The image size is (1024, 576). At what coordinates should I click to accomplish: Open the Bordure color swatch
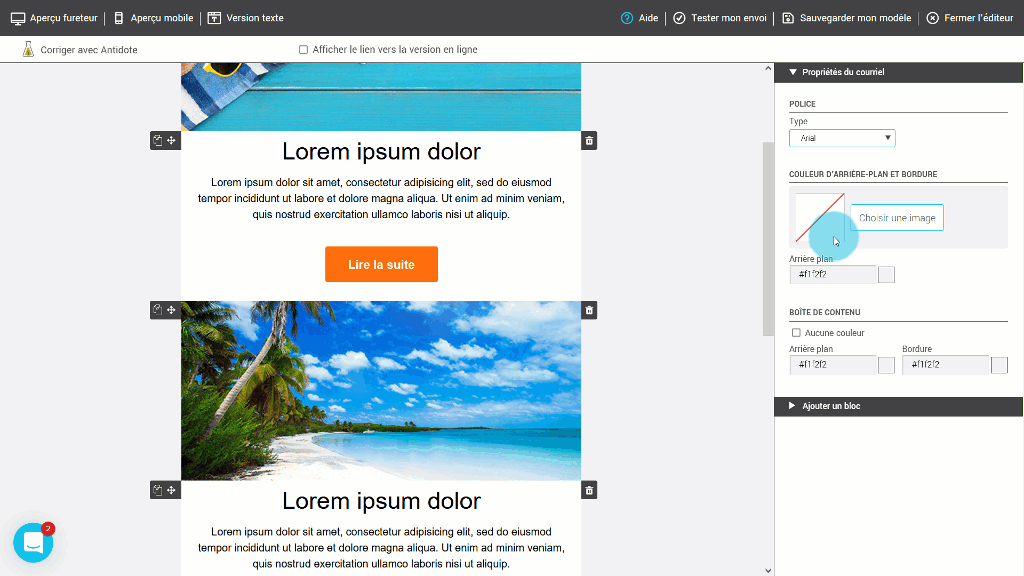(999, 365)
